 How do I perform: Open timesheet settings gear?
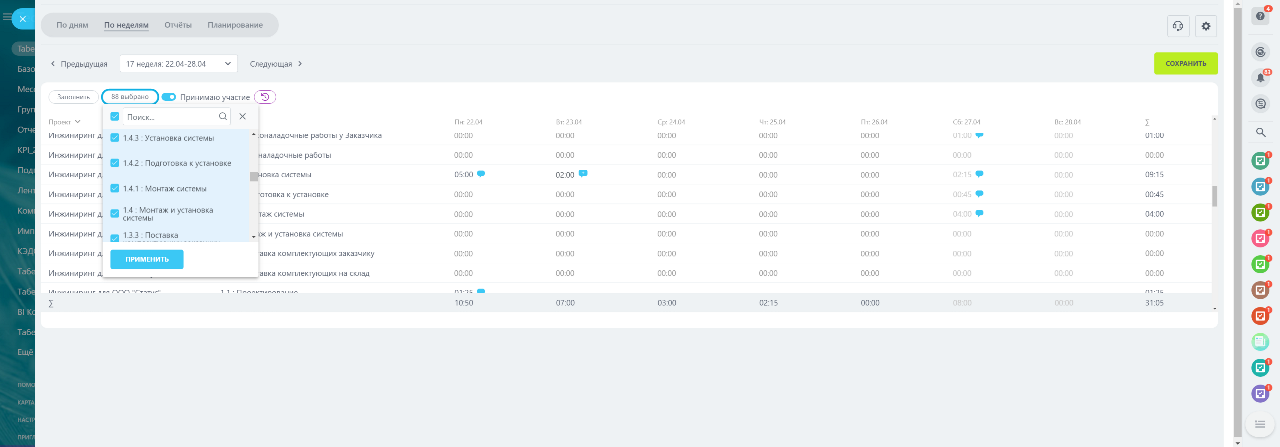pos(1205,26)
